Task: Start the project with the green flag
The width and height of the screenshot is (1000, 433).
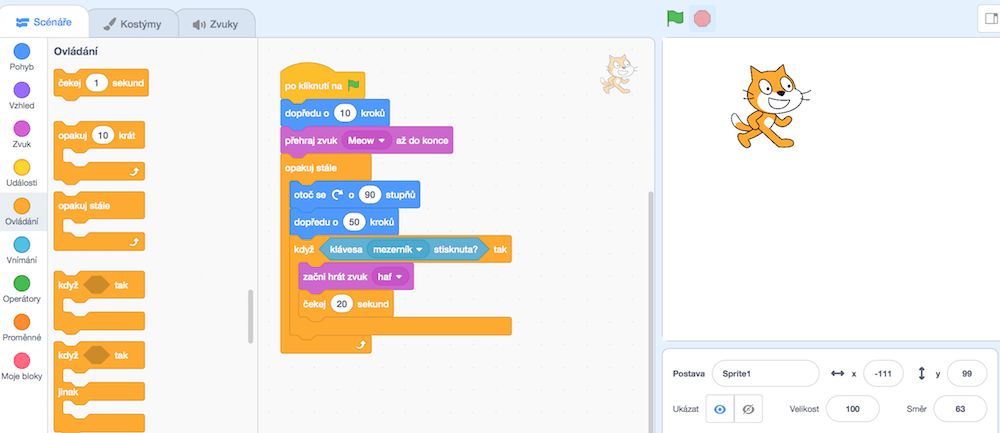Action: pos(675,18)
